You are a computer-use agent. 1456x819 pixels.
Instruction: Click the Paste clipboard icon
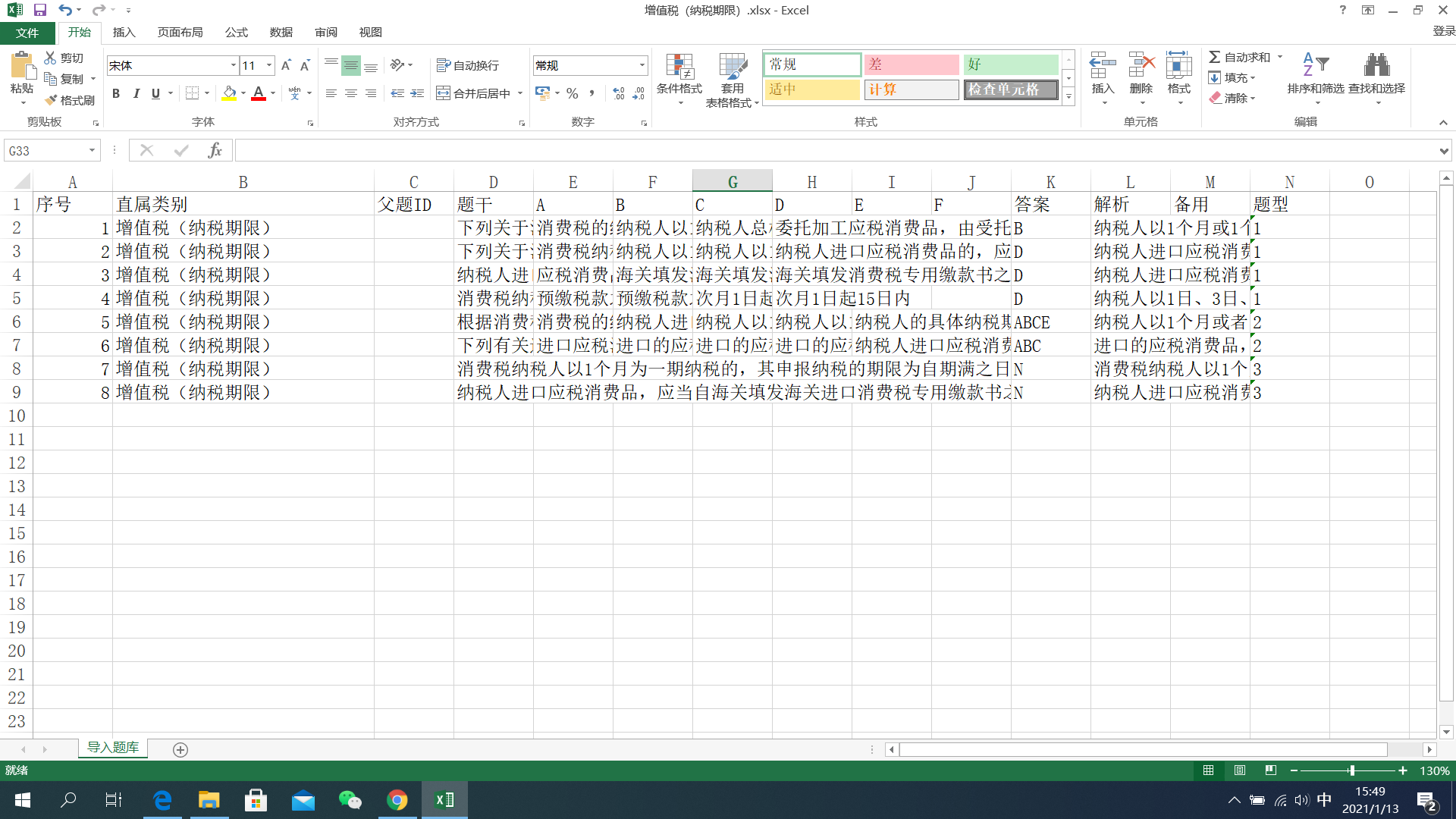point(22,67)
